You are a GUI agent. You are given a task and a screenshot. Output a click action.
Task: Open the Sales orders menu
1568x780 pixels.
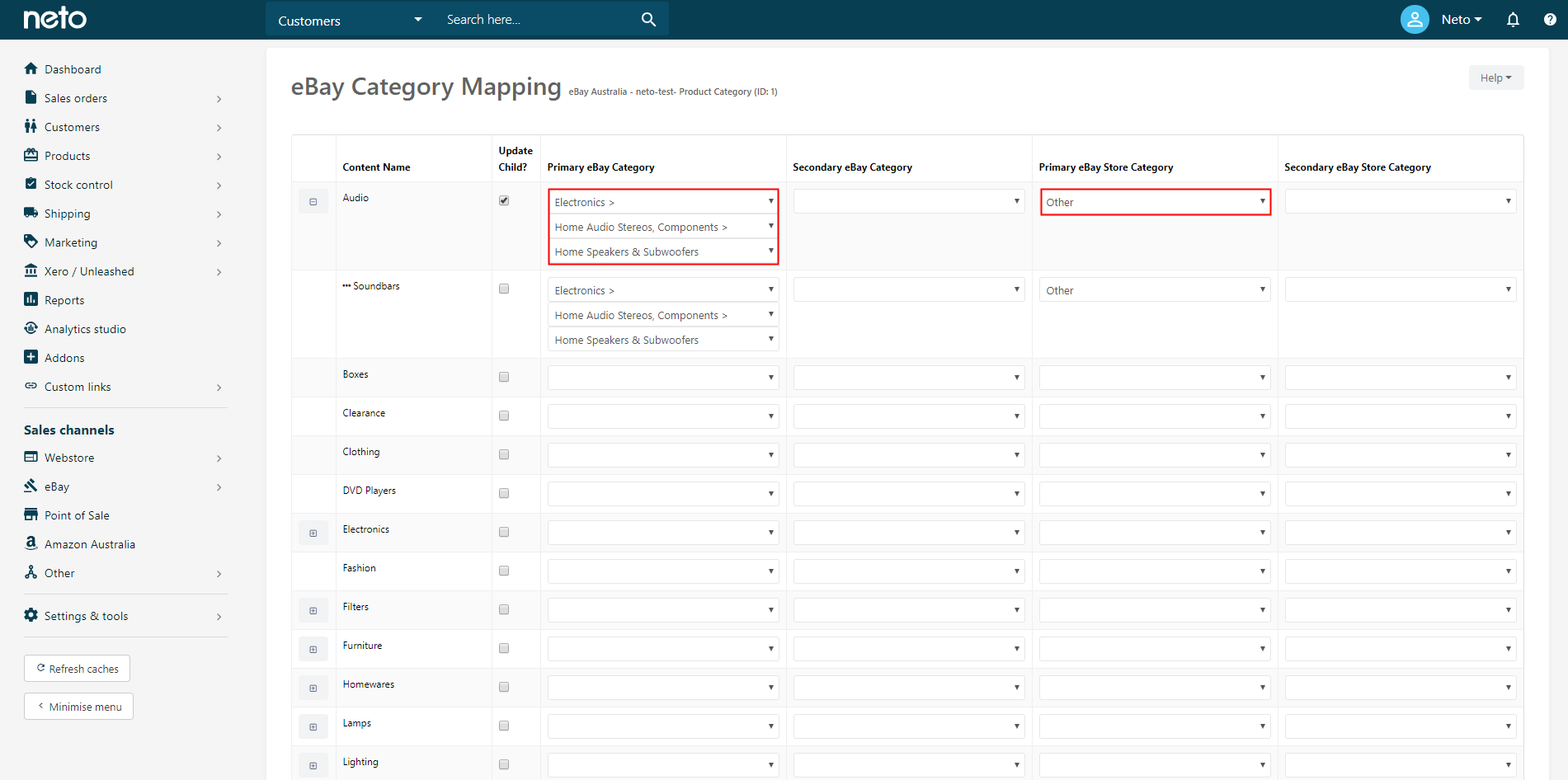(x=124, y=98)
